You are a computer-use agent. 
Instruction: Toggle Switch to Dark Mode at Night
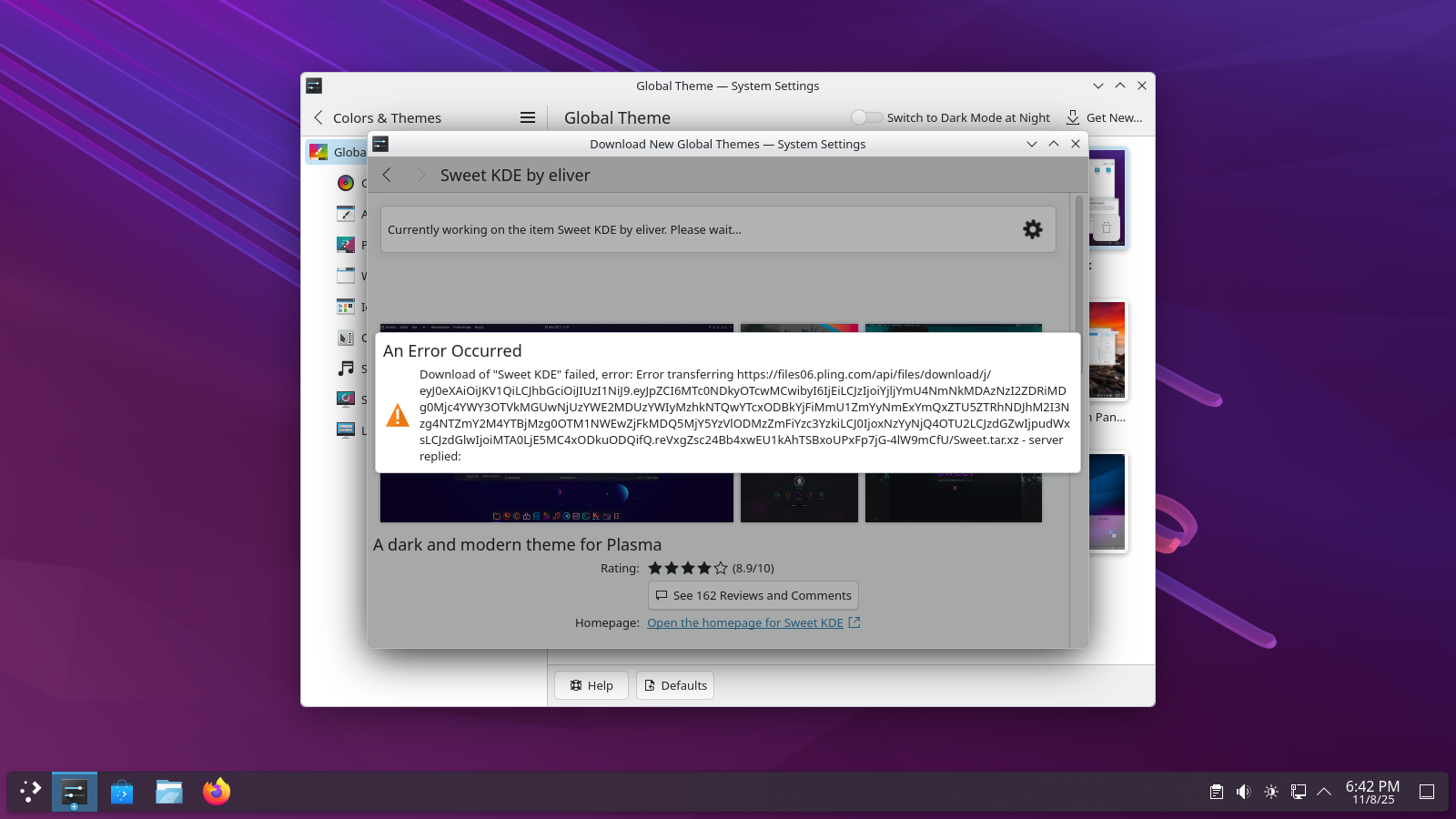pyautogui.click(x=866, y=117)
